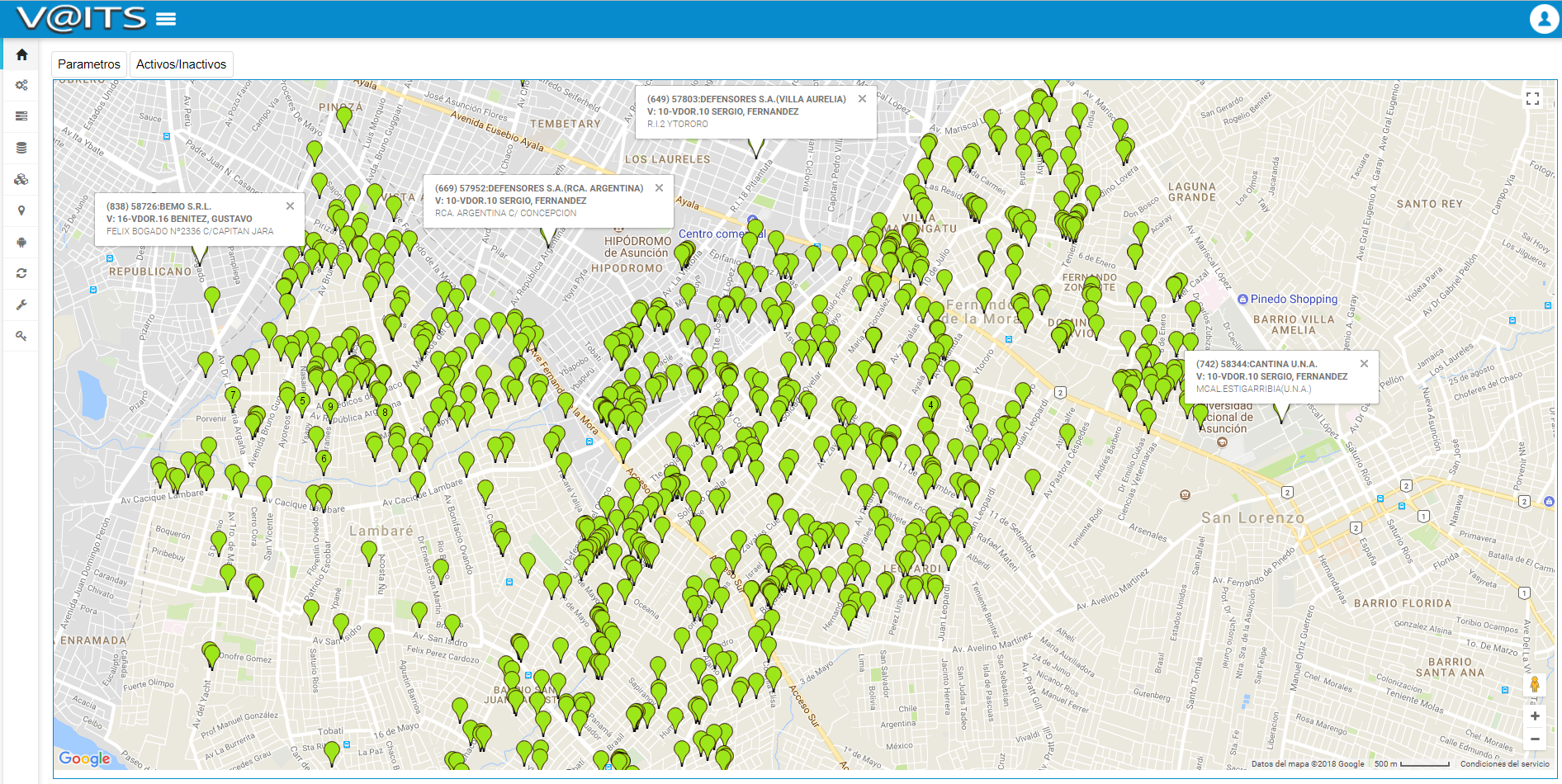The image size is (1562, 784).
Task: Select map marker numbered 6
Action: click(324, 463)
